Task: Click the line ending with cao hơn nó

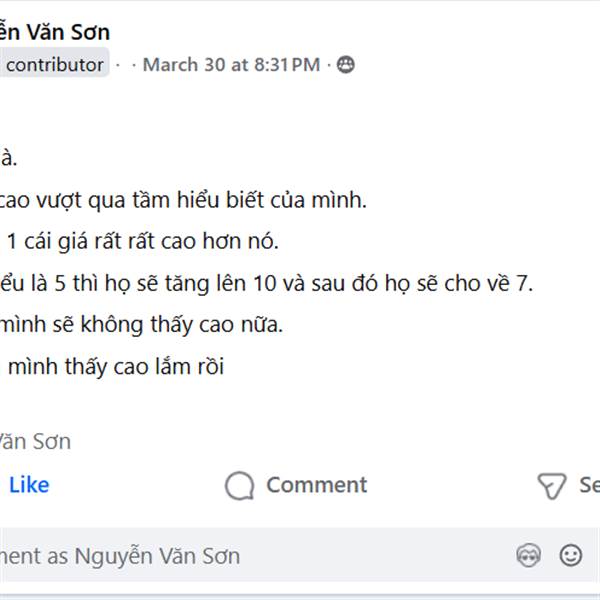Action: (x=140, y=241)
